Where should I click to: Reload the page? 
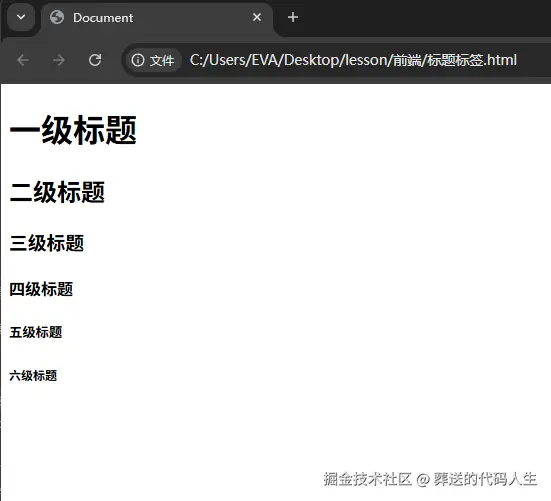[x=95, y=60]
